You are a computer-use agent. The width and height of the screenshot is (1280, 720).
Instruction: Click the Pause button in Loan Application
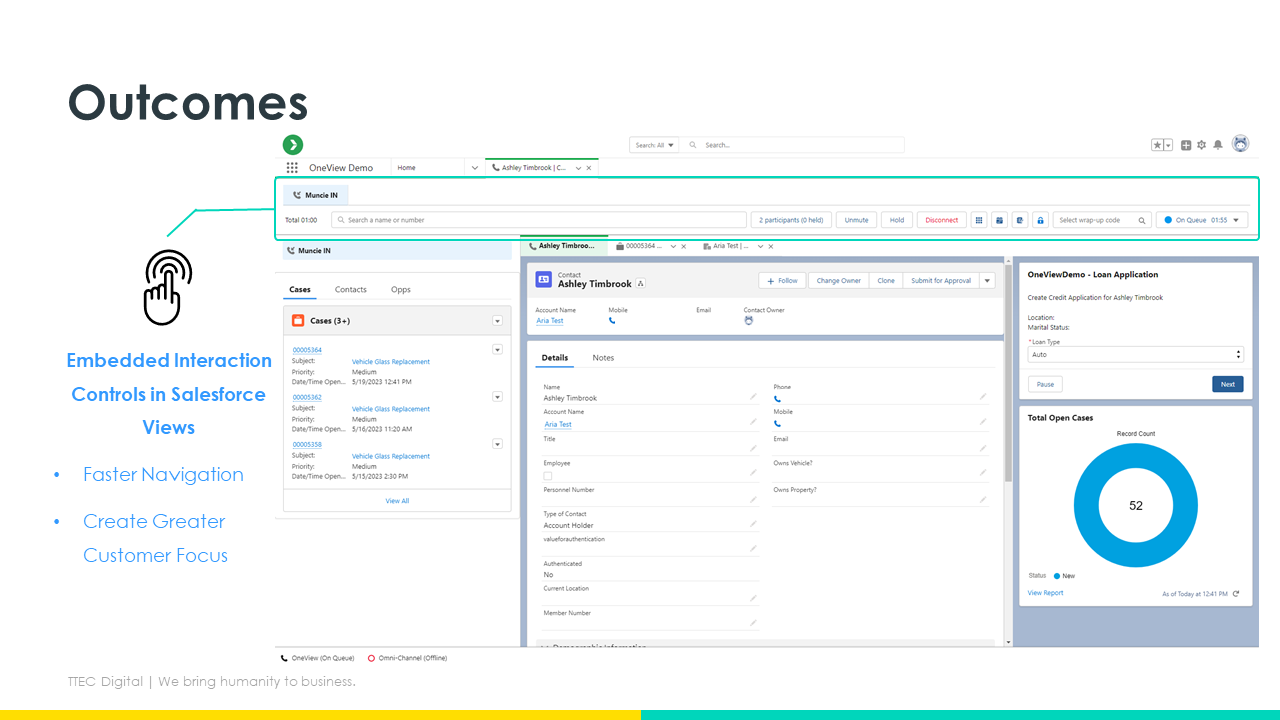coord(1045,384)
